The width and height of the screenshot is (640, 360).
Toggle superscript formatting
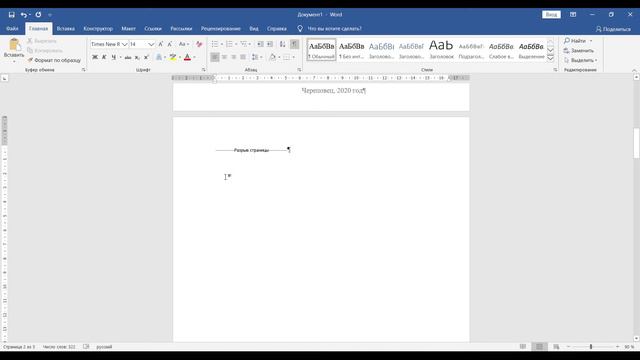(x=146, y=57)
